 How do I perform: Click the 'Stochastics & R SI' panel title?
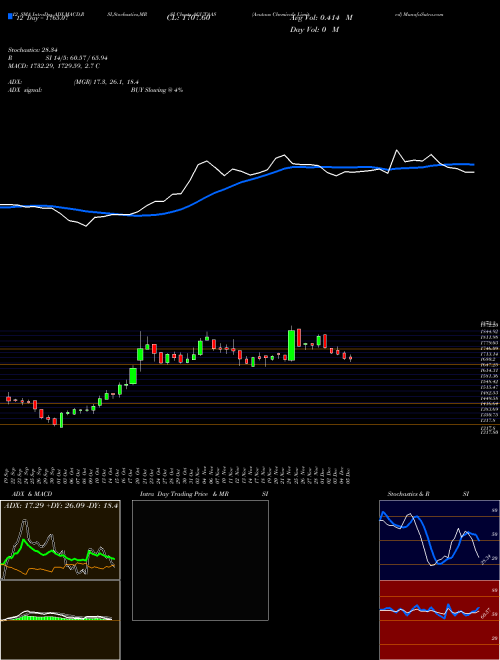click(428, 494)
